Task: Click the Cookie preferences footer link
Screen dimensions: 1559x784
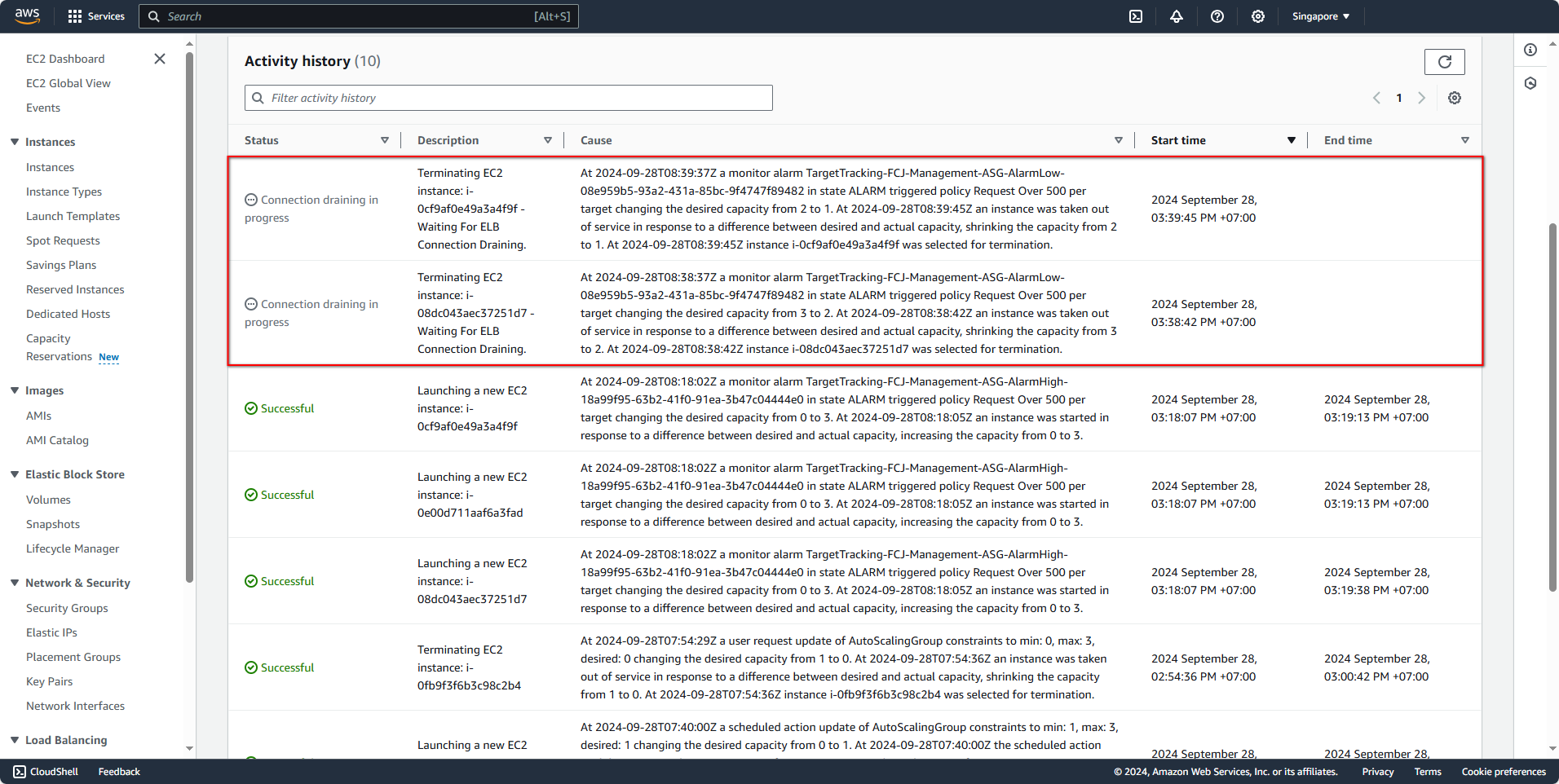Action: [1503, 772]
